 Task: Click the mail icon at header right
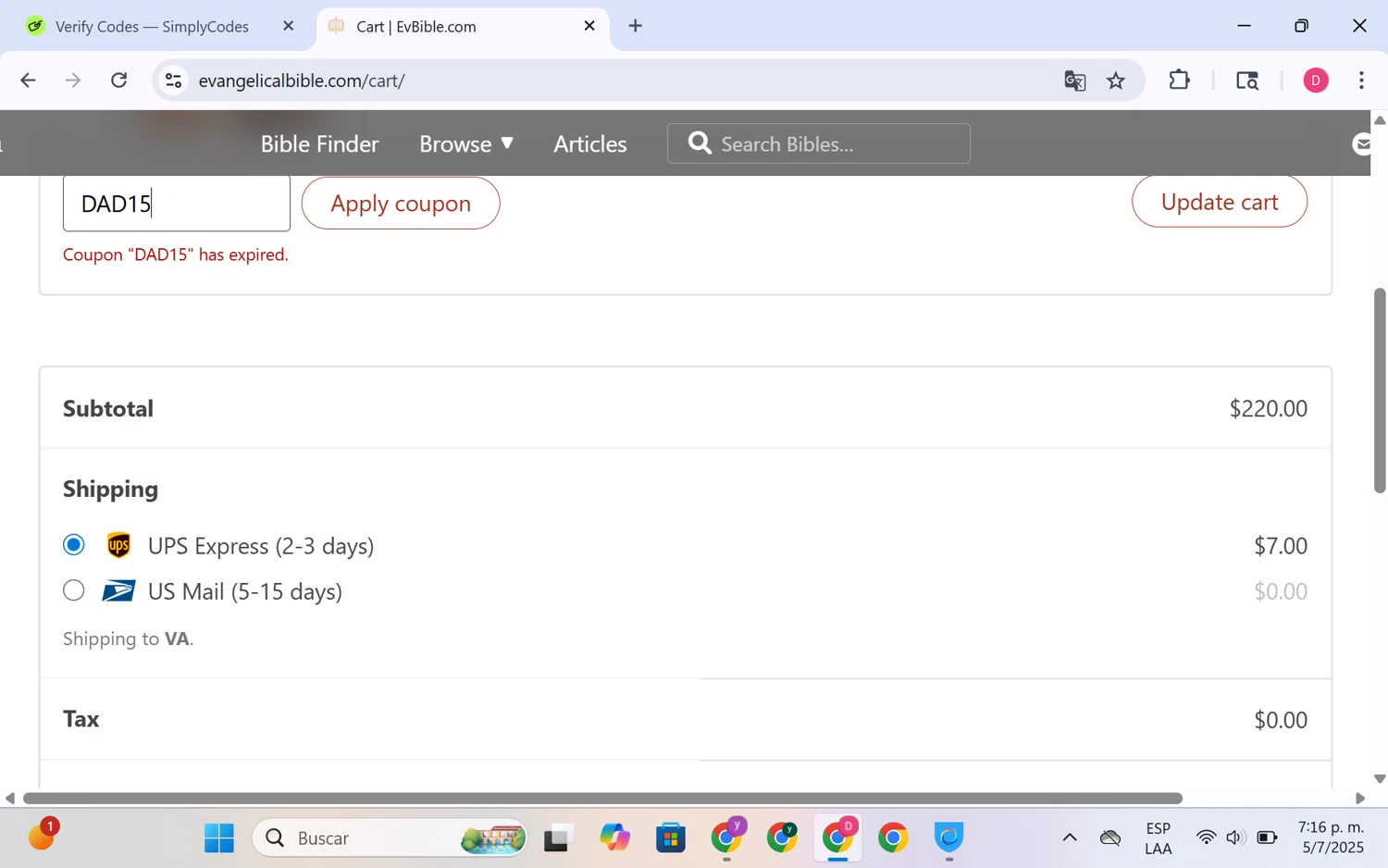coord(1361,143)
